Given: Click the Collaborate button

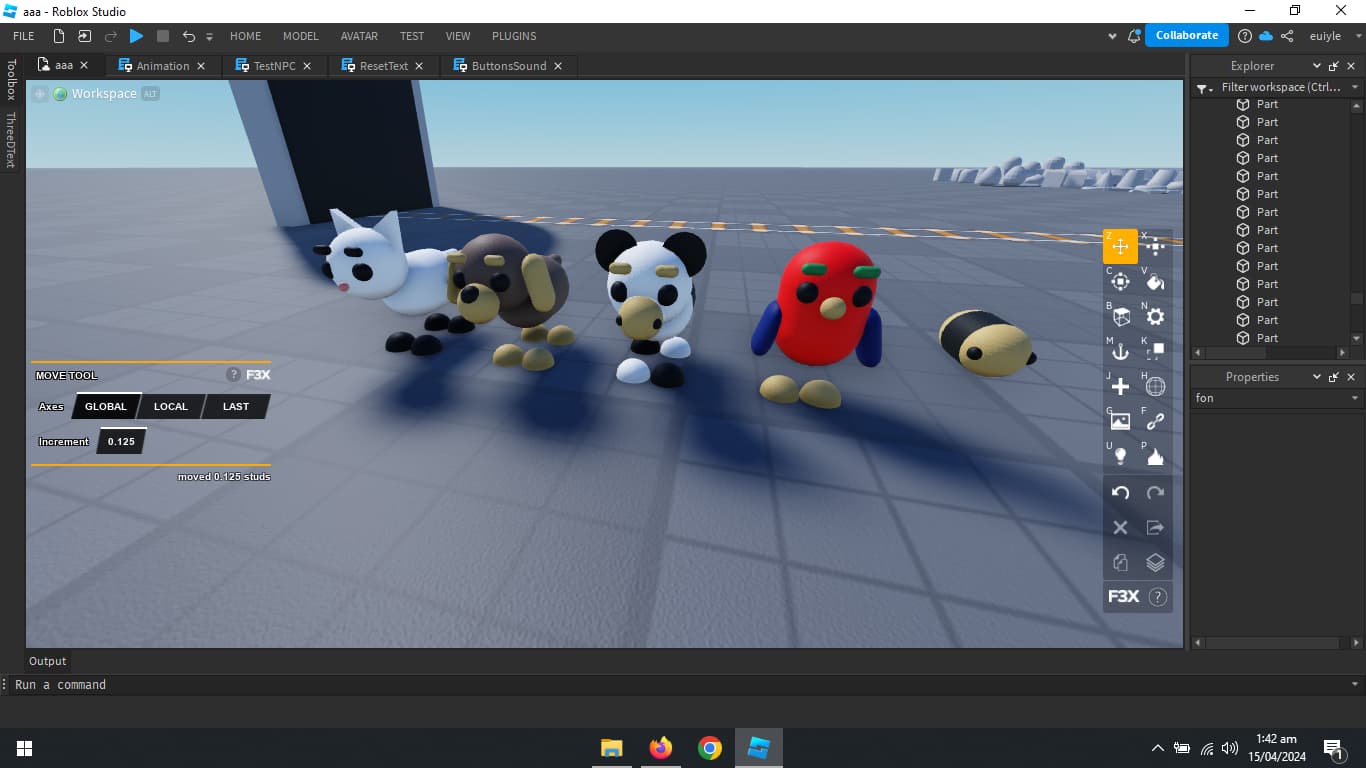Looking at the screenshot, I should 1187,35.
